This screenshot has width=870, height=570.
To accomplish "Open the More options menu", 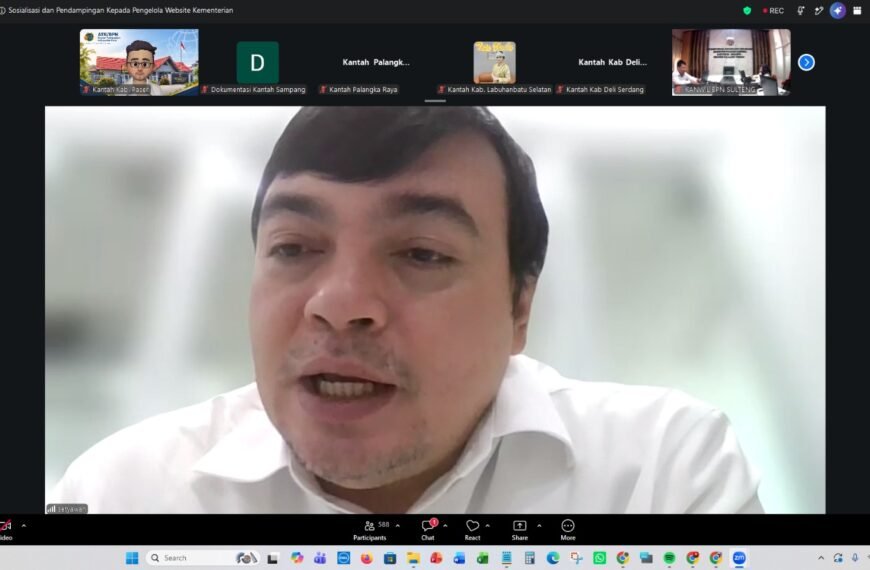I will point(568,530).
